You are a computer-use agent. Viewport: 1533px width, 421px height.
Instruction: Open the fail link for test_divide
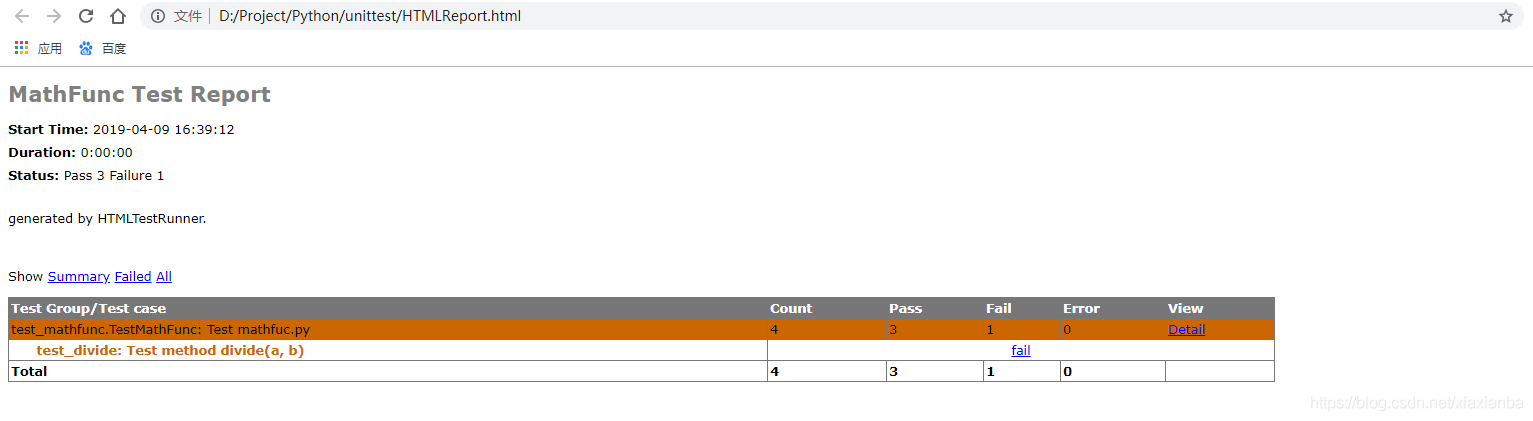click(1021, 350)
